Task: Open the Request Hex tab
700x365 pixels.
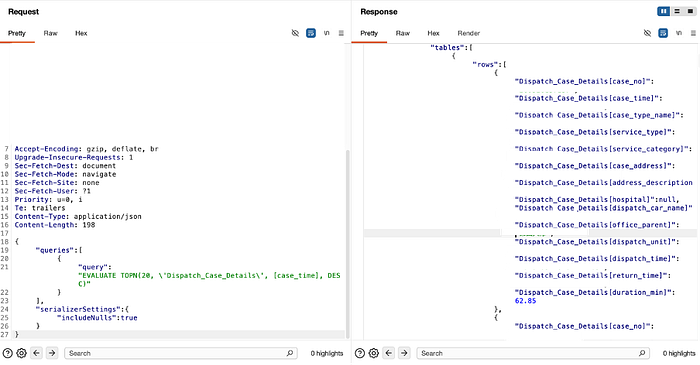Action: coord(81,33)
